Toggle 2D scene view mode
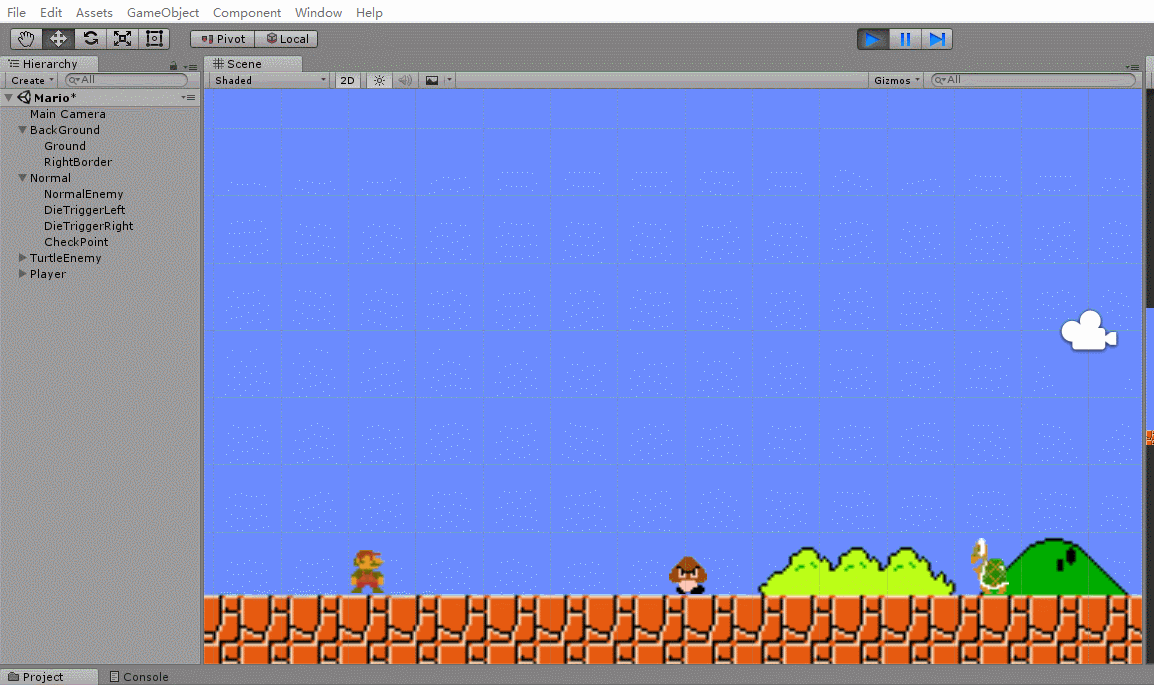1154x685 pixels. [x=347, y=80]
